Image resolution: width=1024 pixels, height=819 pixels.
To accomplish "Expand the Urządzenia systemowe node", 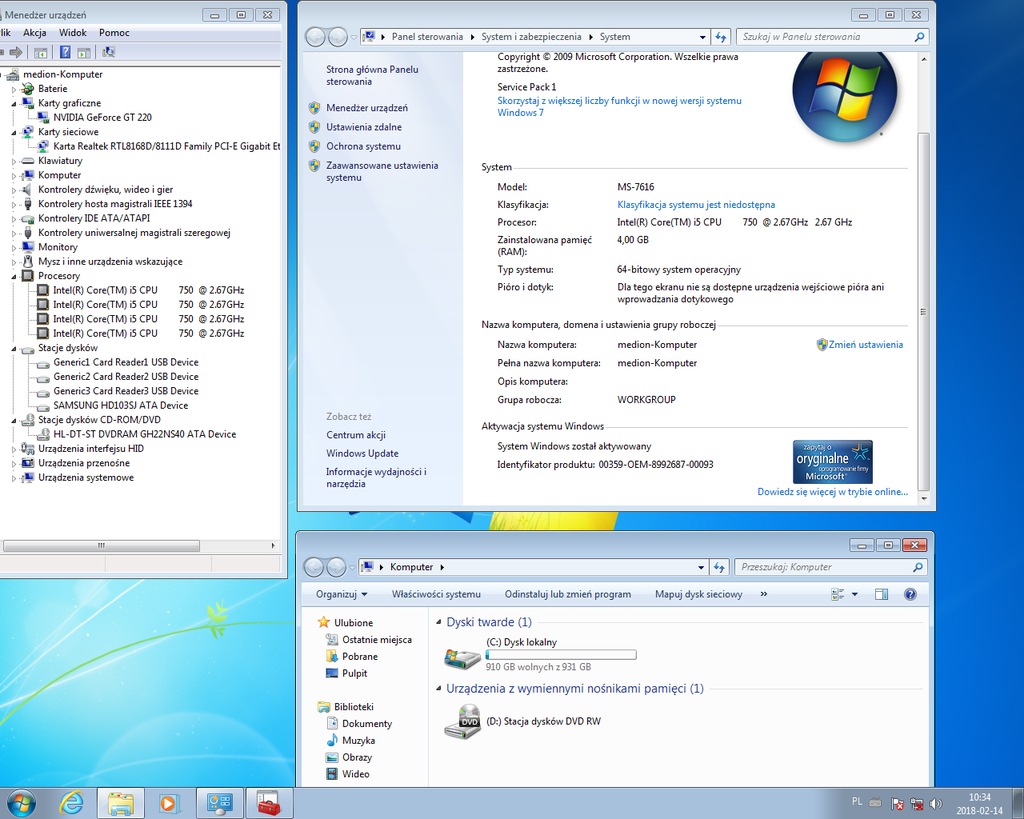I will pyautogui.click(x=14, y=478).
